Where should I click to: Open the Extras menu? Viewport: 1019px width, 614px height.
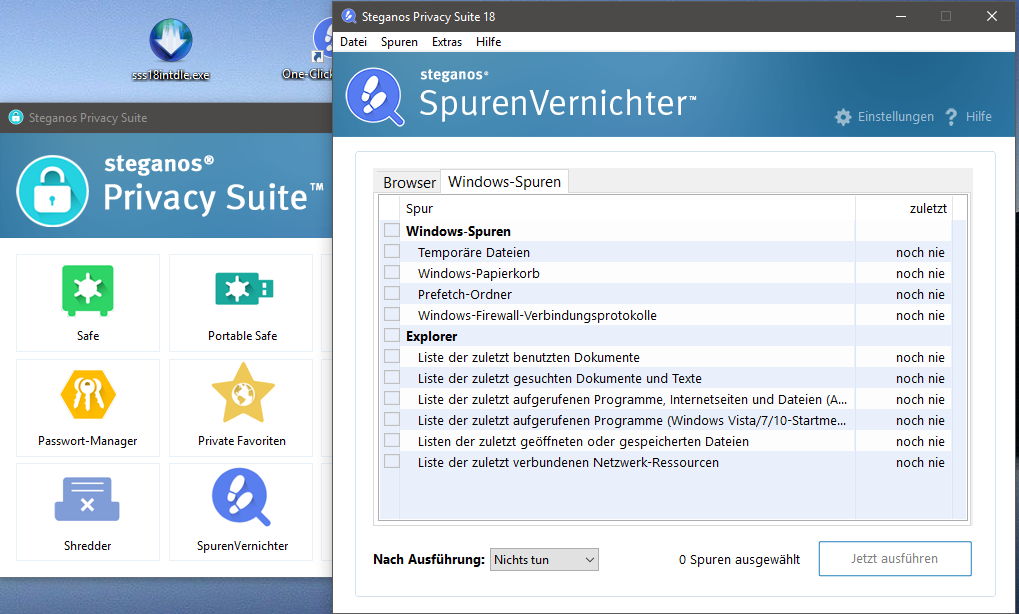pyautogui.click(x=446, y=42)
